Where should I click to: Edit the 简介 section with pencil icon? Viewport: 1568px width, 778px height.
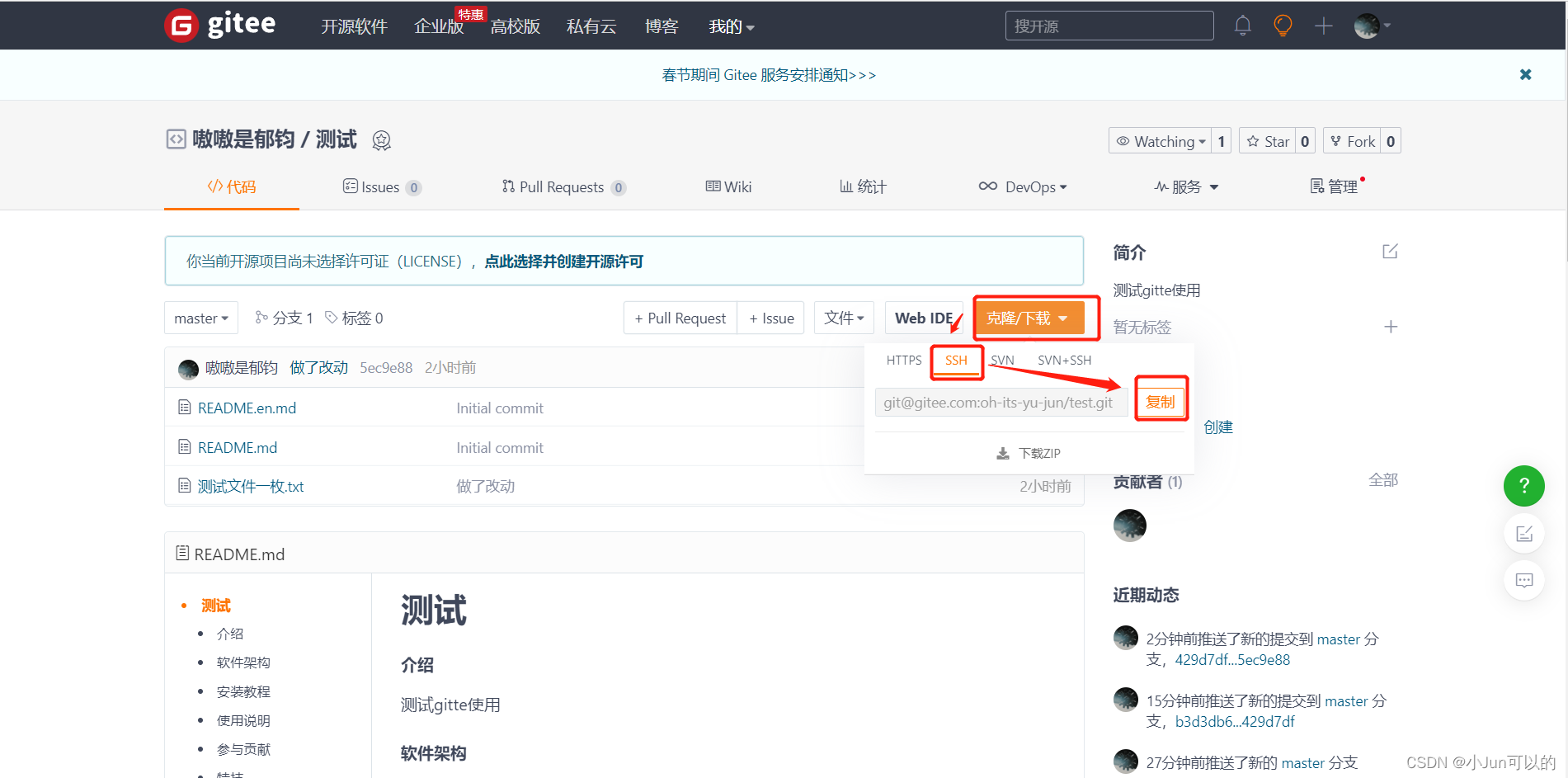click(1390, 251)
